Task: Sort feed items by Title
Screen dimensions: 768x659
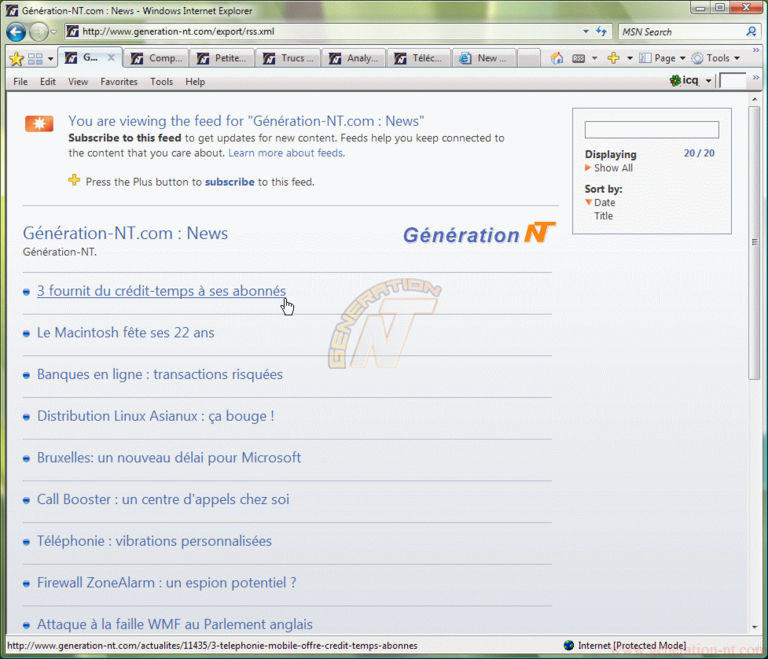Action: (603, 216)
